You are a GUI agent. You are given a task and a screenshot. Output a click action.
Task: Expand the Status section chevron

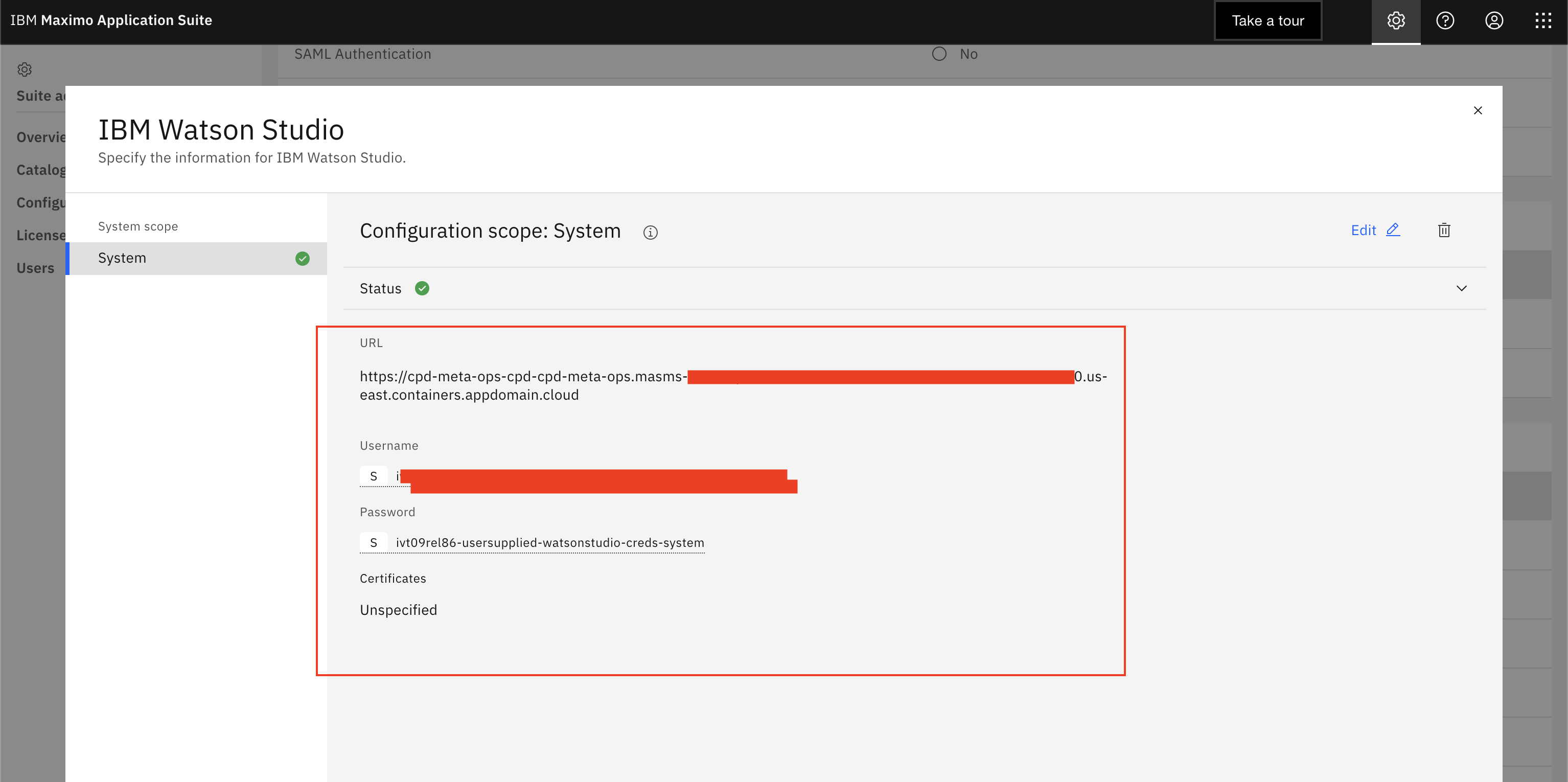tap(1461, 288)
